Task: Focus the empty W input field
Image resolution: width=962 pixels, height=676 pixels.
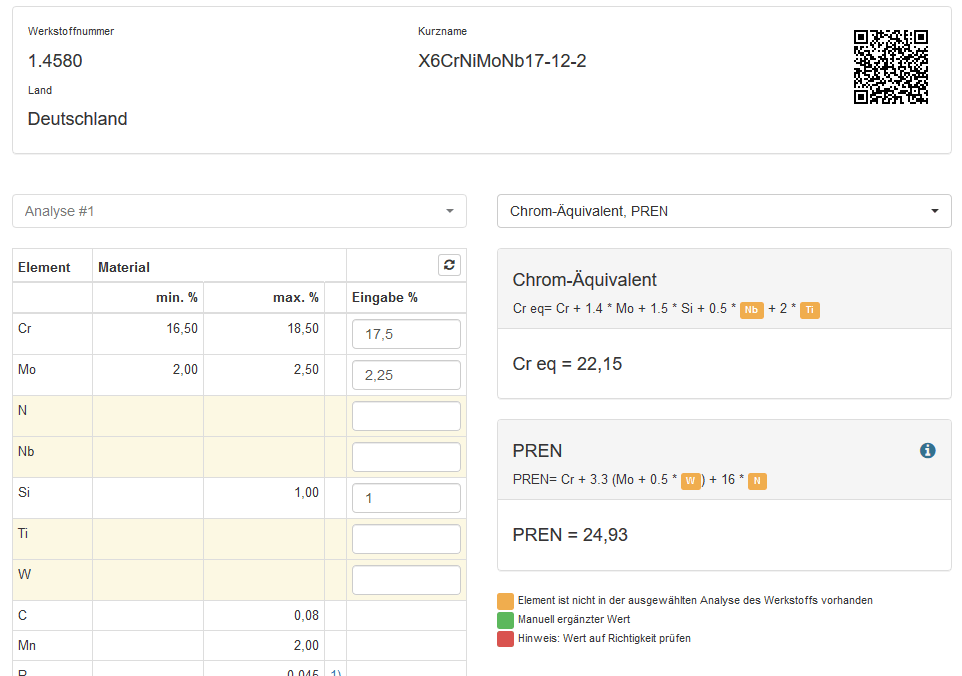Action: tap(406, 580)
